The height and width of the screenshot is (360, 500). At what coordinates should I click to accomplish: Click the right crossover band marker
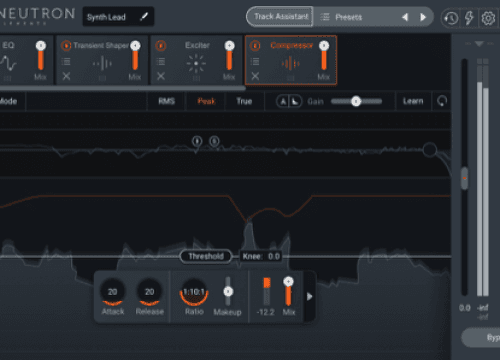point(214,142)
